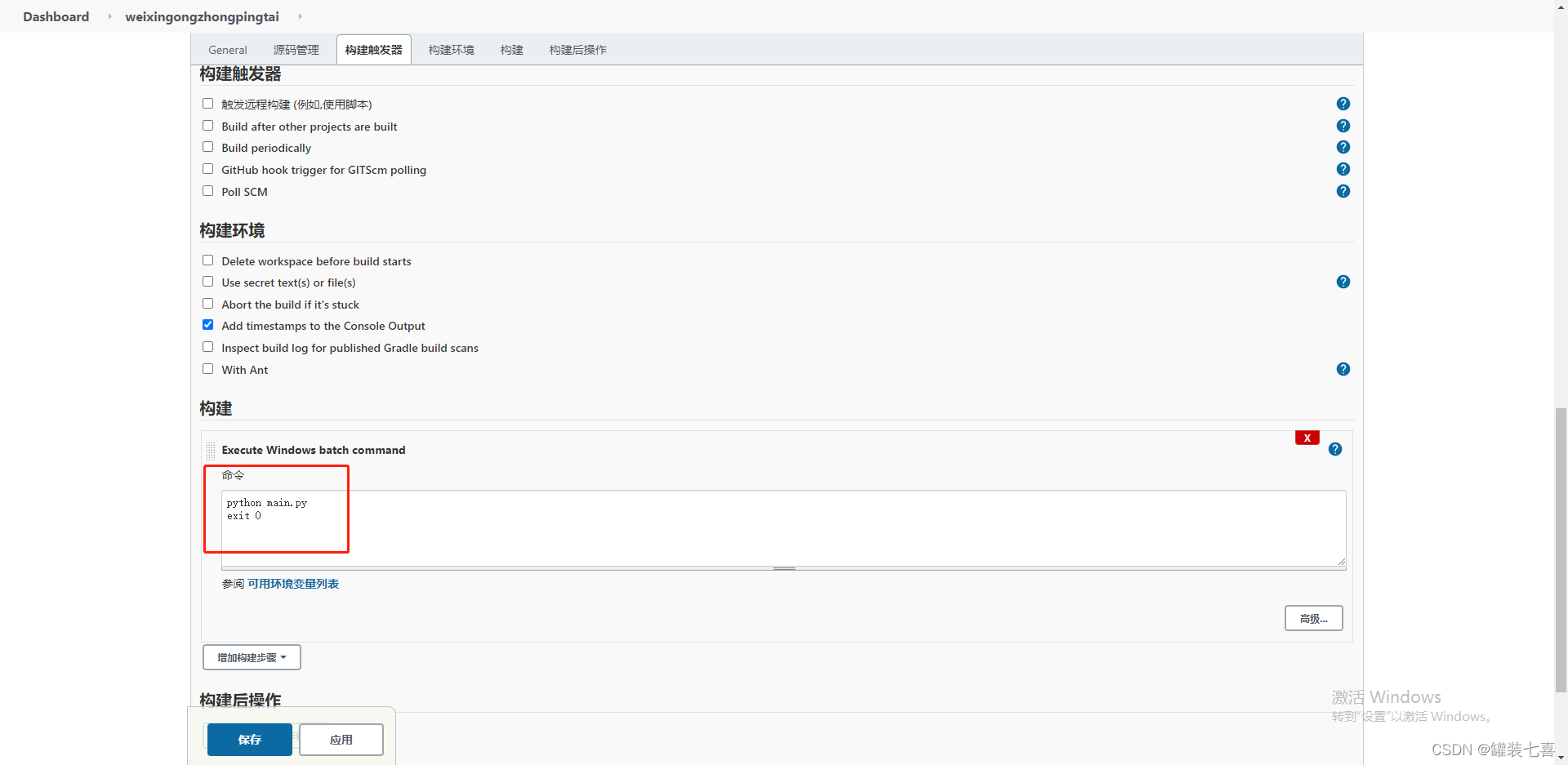The width and height of the screenshot is (1568, 765).
Task: Open help for Use secret text(s) or file(s)
Action: (x=1343, y=282)
